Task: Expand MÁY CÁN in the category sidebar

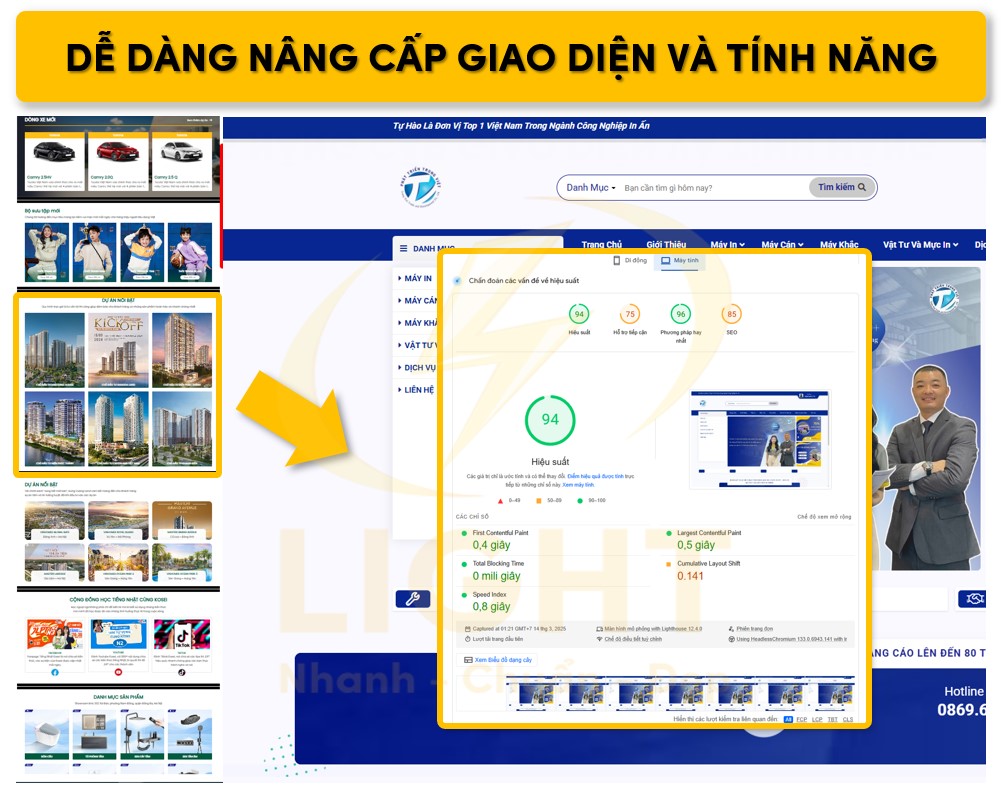Action: 418,301
